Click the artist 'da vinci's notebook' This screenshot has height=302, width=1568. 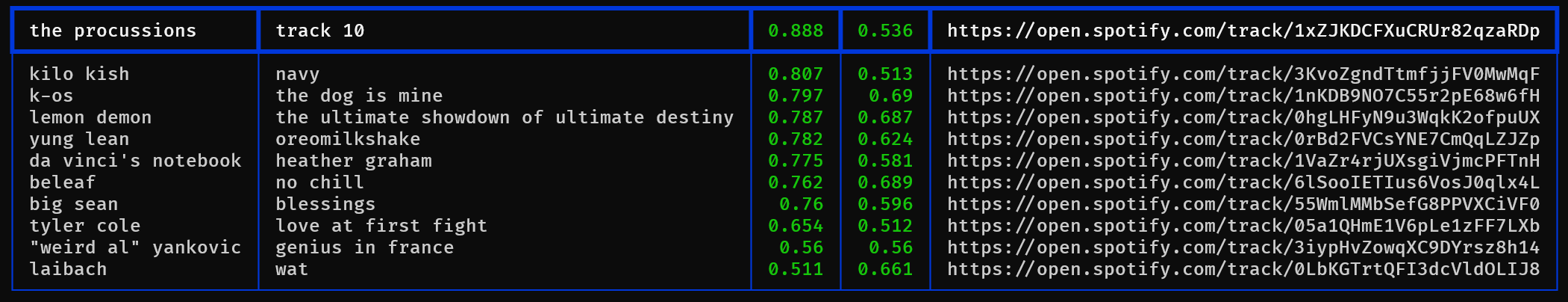tap(135, 161)
